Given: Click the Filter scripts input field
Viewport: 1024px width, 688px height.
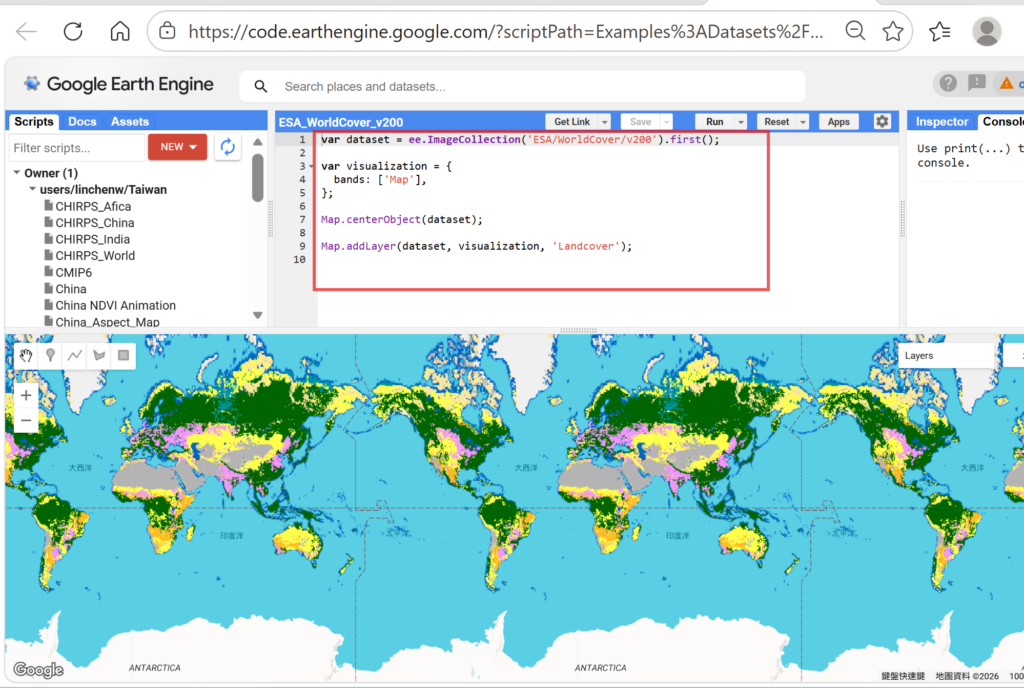Looking at the screenshot, I should [76, 148].
